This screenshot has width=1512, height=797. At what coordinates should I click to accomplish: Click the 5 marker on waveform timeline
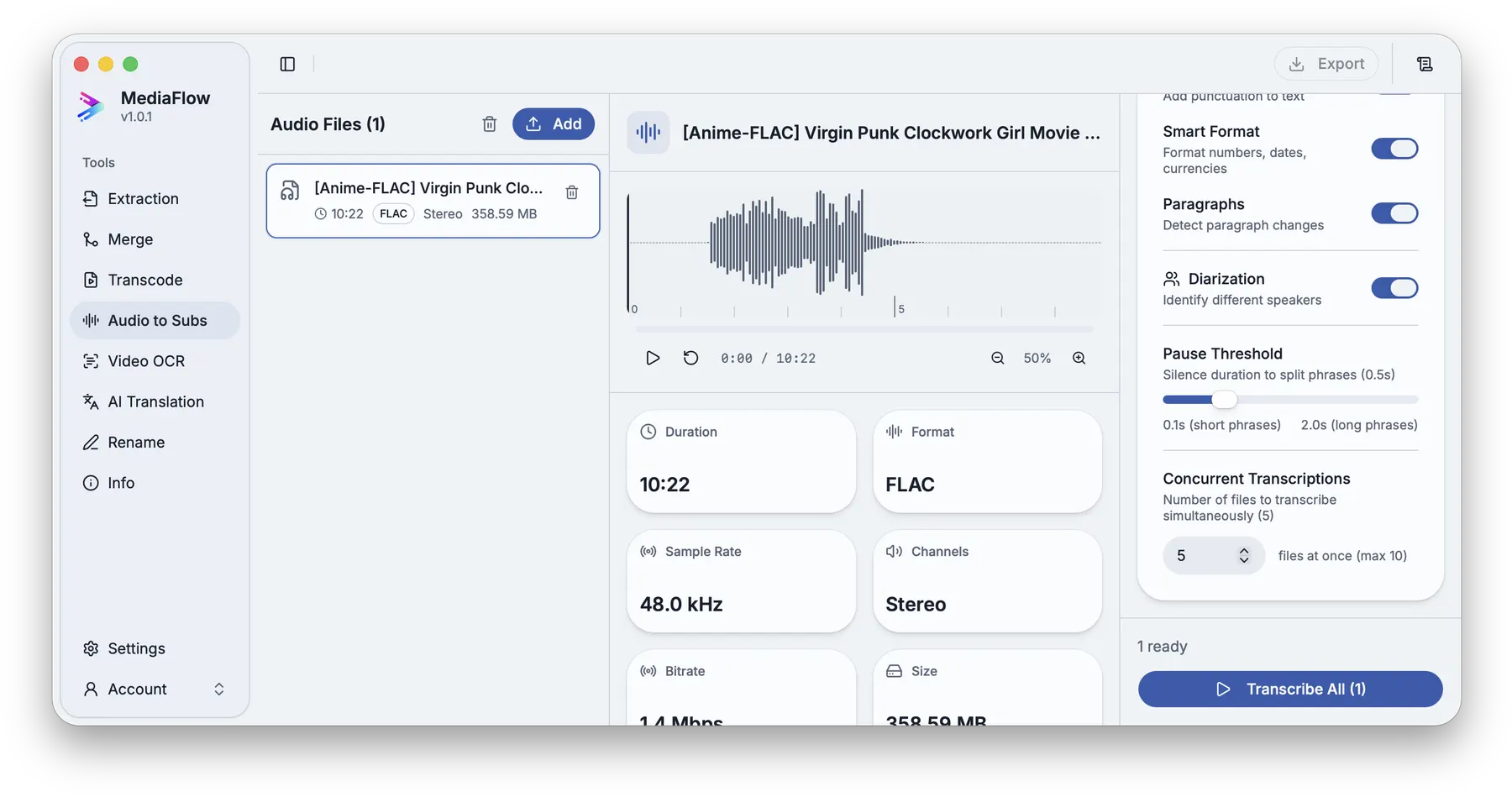901,309
